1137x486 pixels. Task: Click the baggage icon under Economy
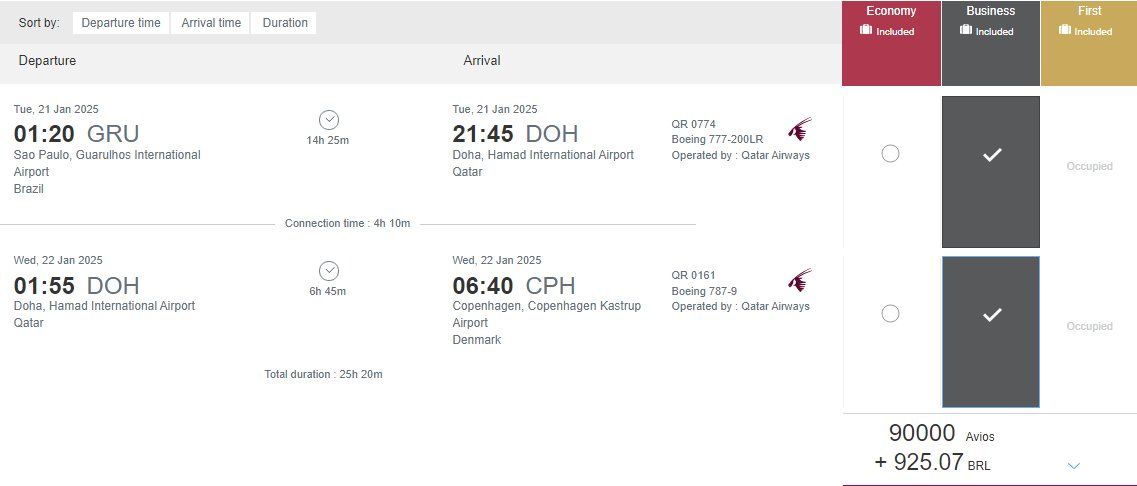pos(866,31)
